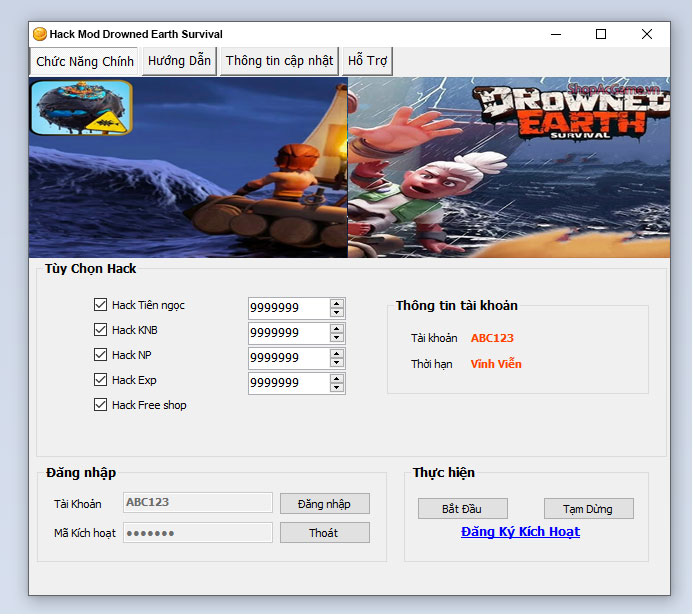
Task: Click the Tùy Chọn Hack group title
Action: pos(90,269)
